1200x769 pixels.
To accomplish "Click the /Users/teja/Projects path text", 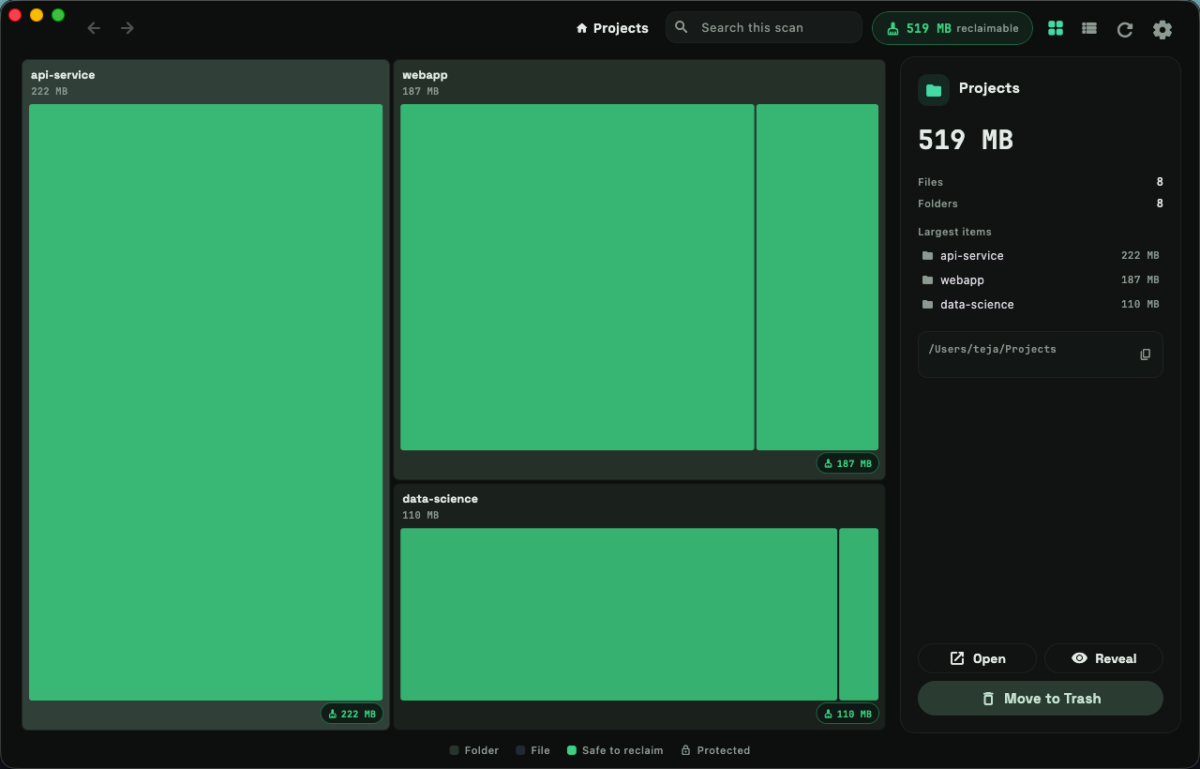I will coord(992,349).
